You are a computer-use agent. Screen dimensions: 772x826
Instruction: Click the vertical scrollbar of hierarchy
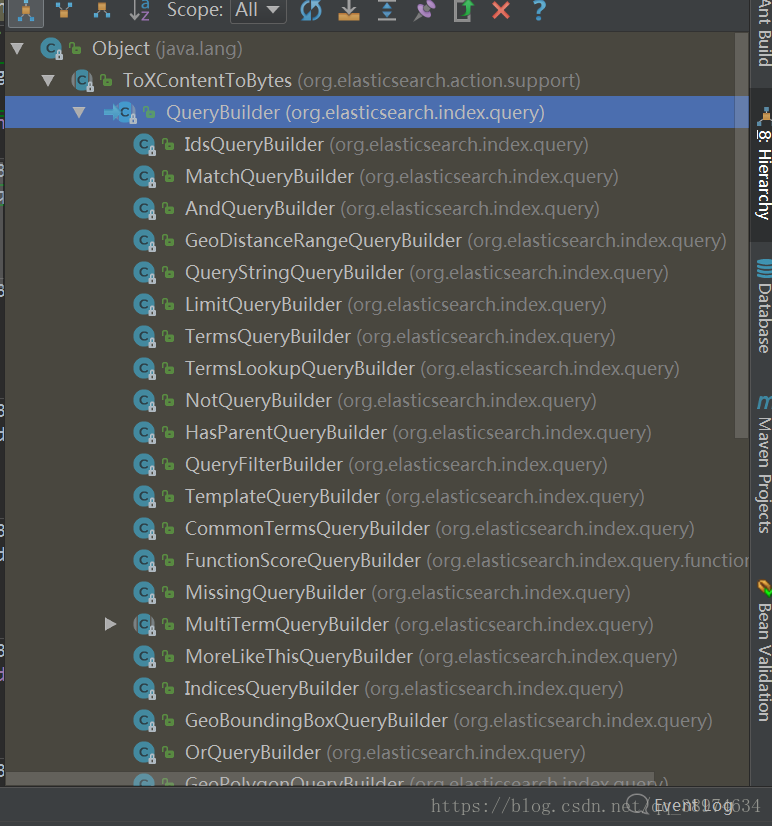coord(741,235)
